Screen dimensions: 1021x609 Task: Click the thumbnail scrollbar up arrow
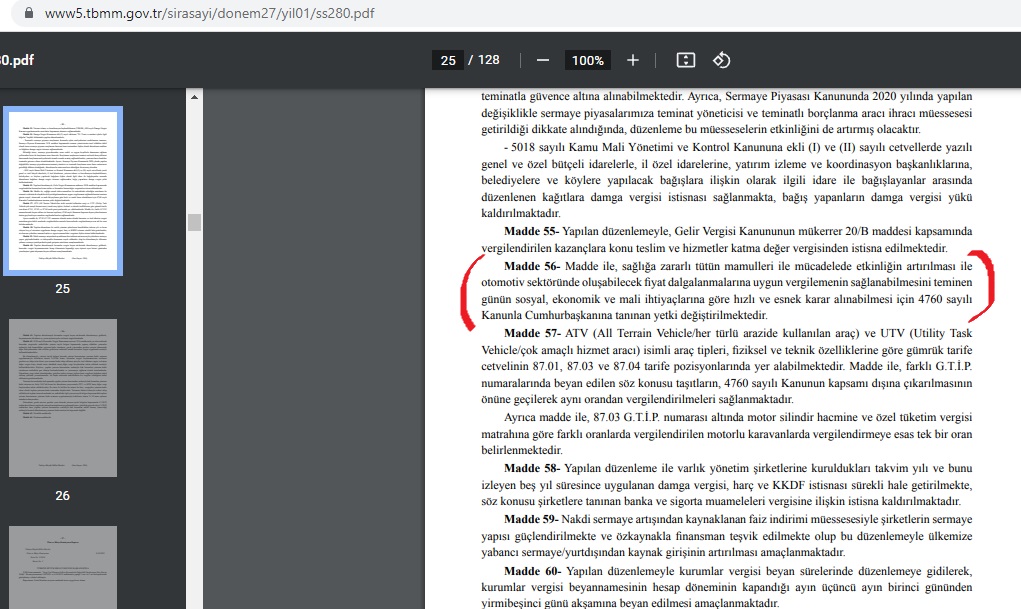194,97
